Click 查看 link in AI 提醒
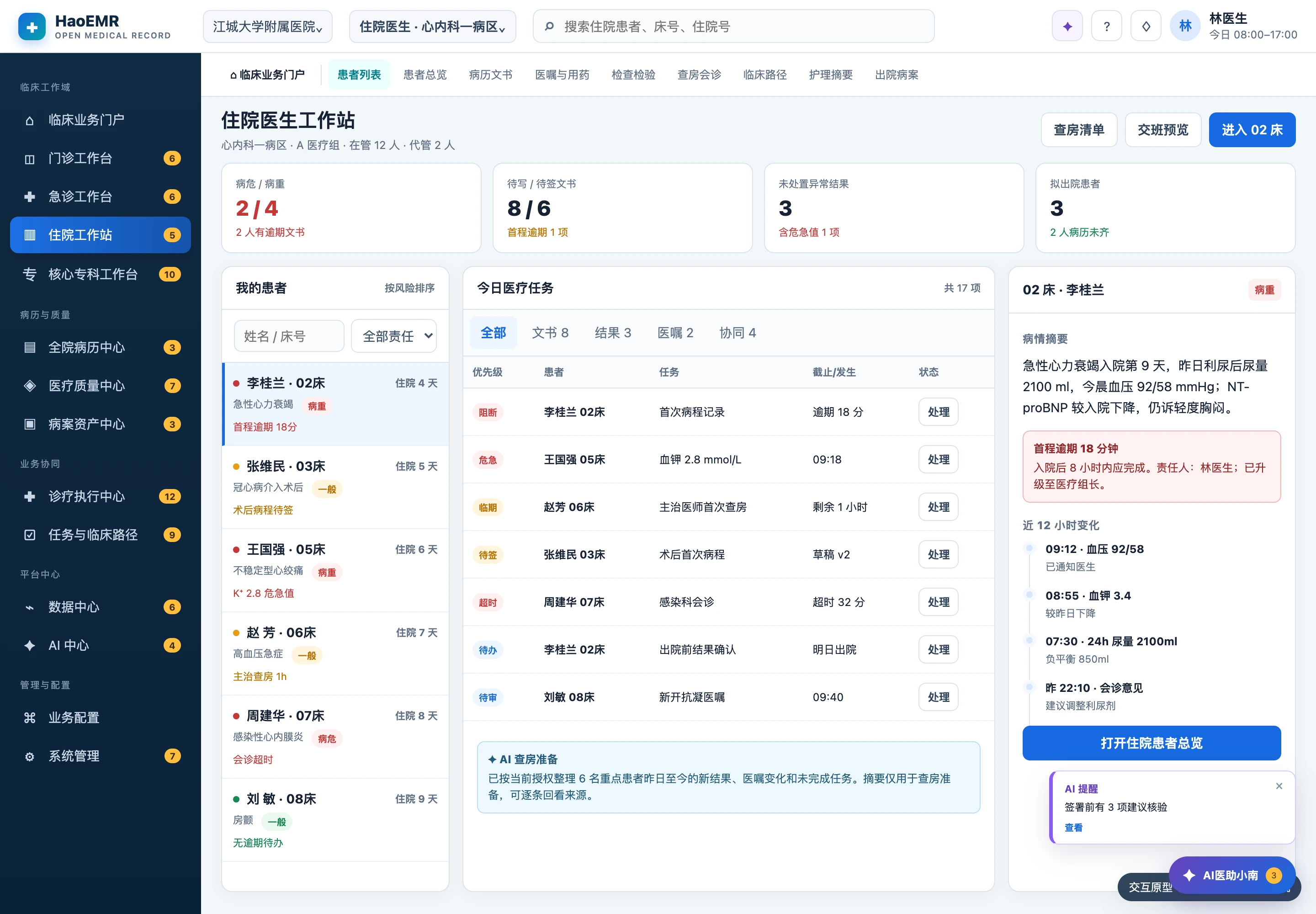1316x914 pixels. pyautogui.click(x=1073, y=828)
